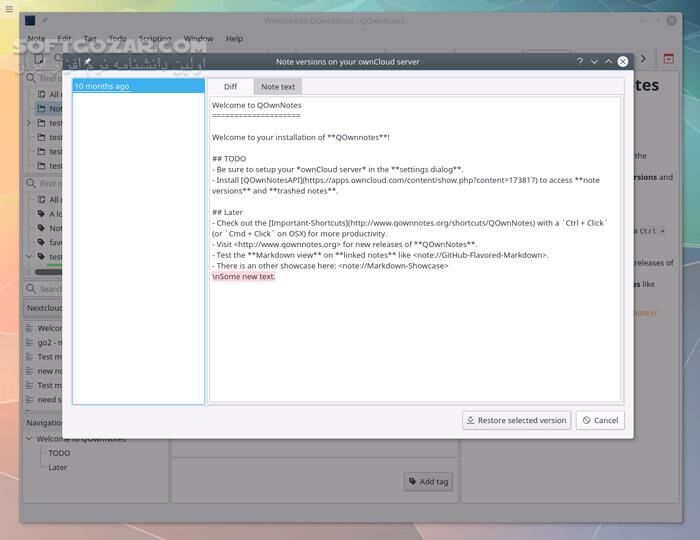Click the hamburger menu at top-left of desktop
700x540 pixels.
9,8
